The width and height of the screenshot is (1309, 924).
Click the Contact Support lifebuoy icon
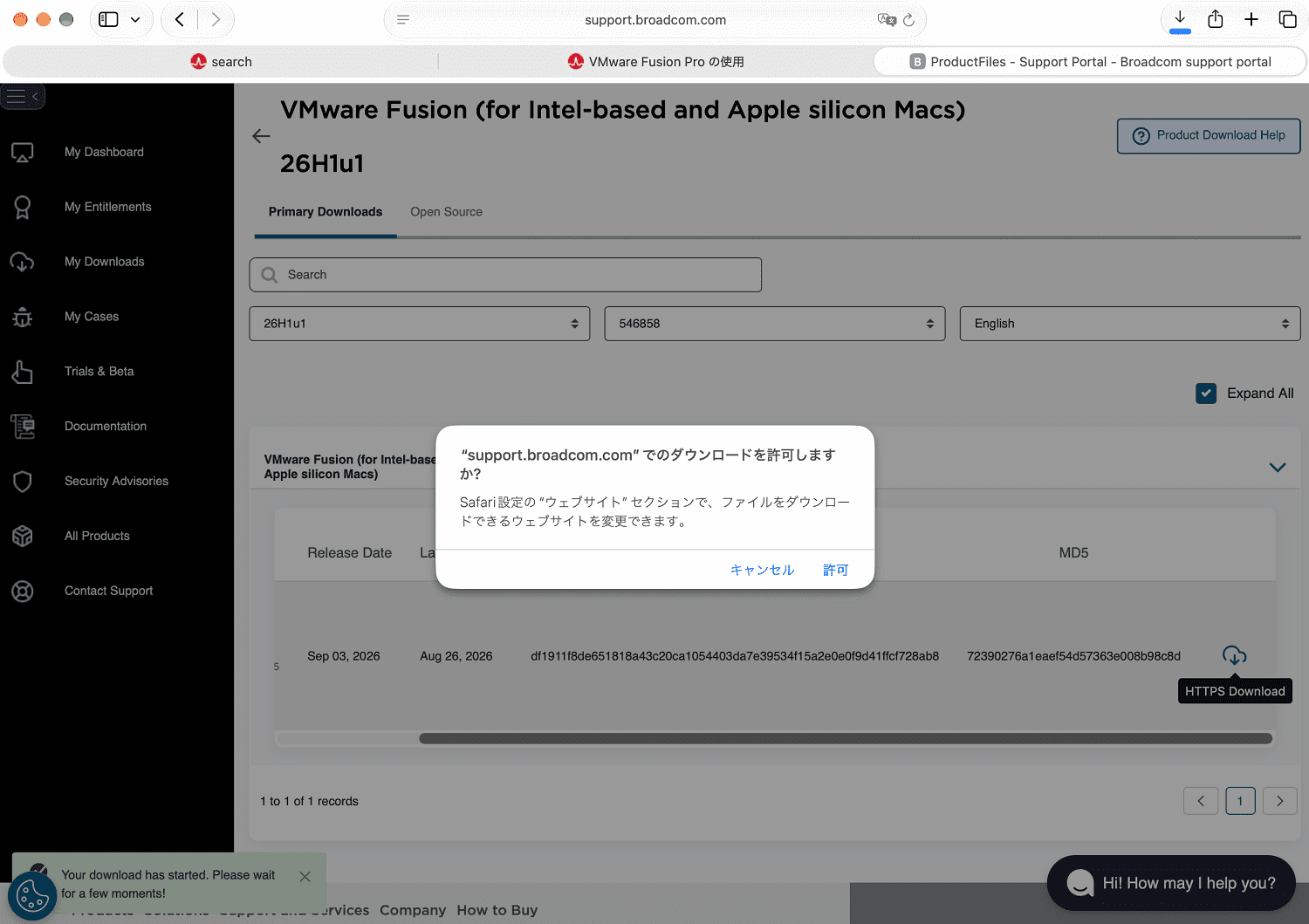pyautogui.click(x=23, y=592)
